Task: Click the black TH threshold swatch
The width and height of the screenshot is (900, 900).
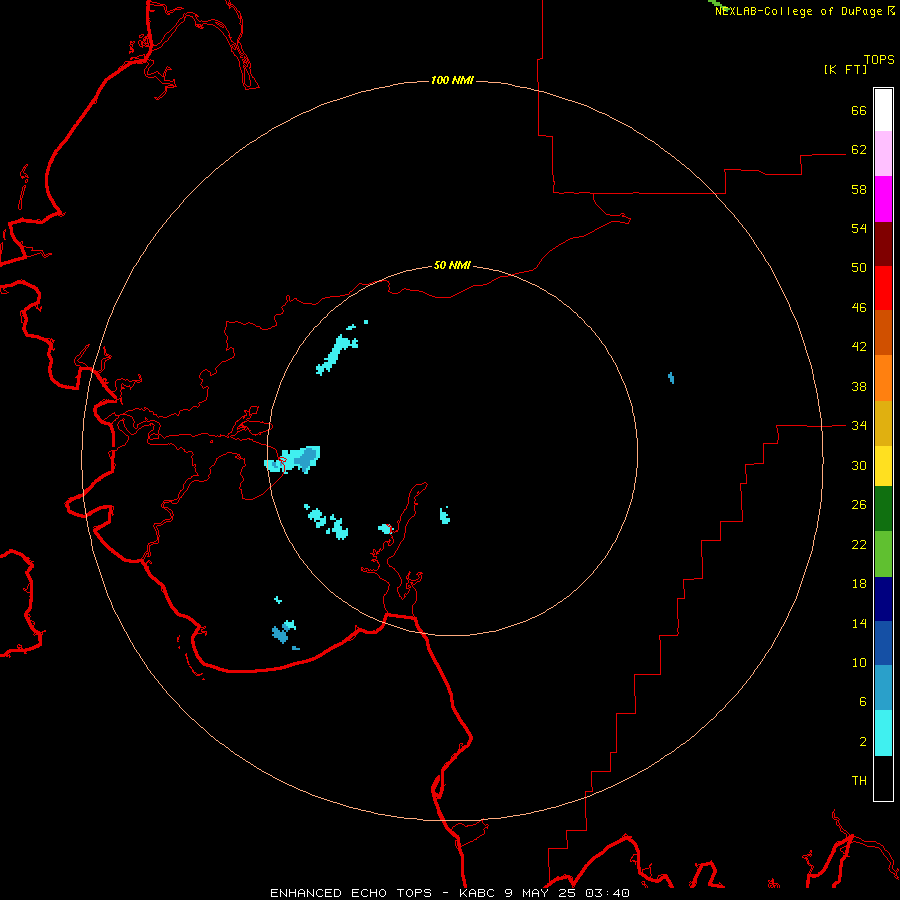Action: pos(883,778)
